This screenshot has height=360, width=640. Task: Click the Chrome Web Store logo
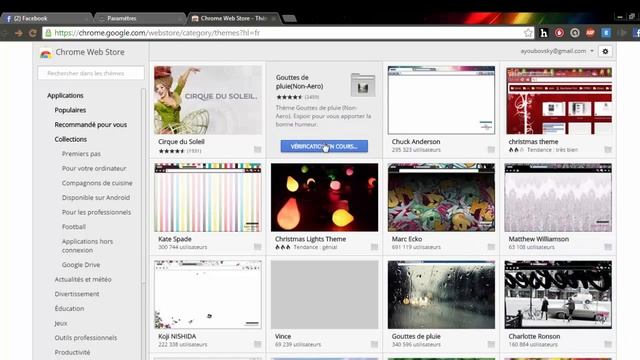pos(46,53)
